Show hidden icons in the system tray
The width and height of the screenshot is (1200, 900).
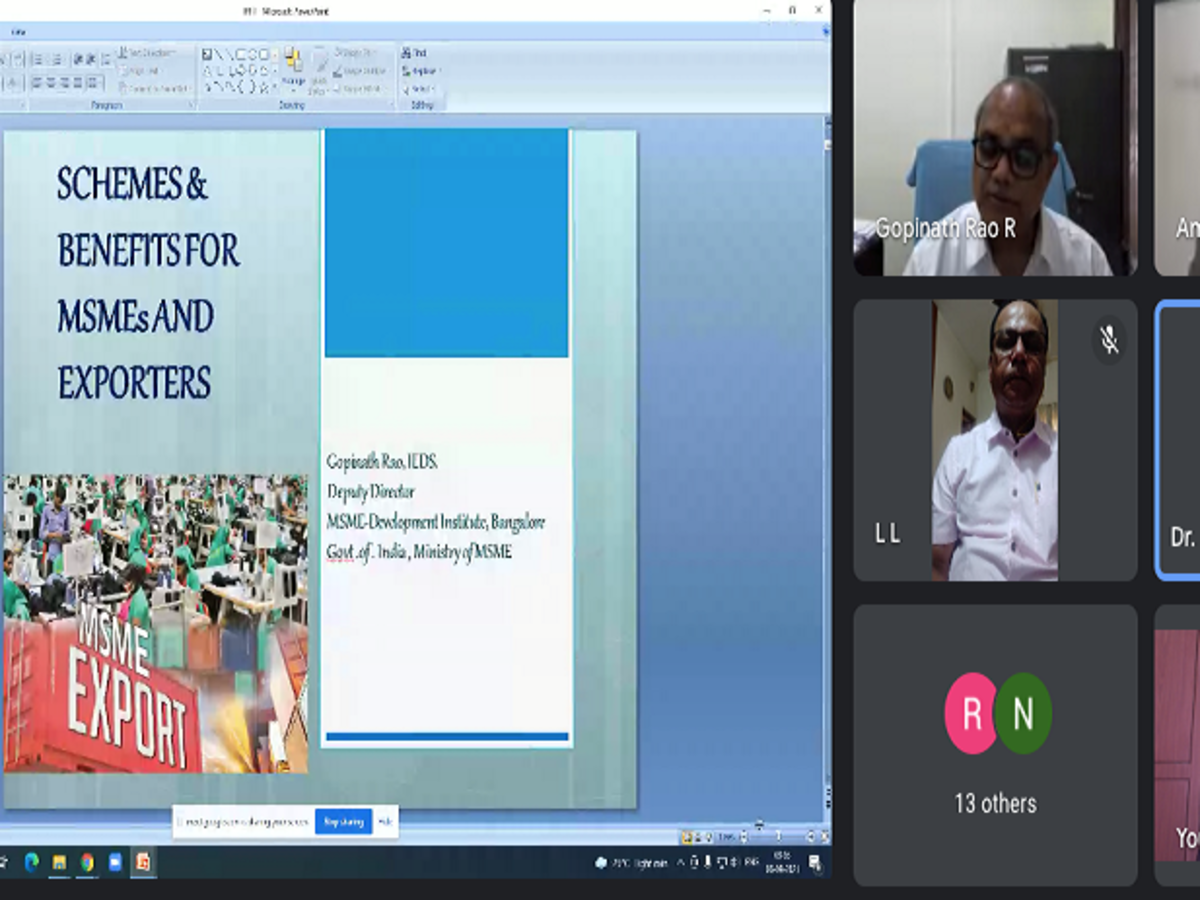pos(681,863)
